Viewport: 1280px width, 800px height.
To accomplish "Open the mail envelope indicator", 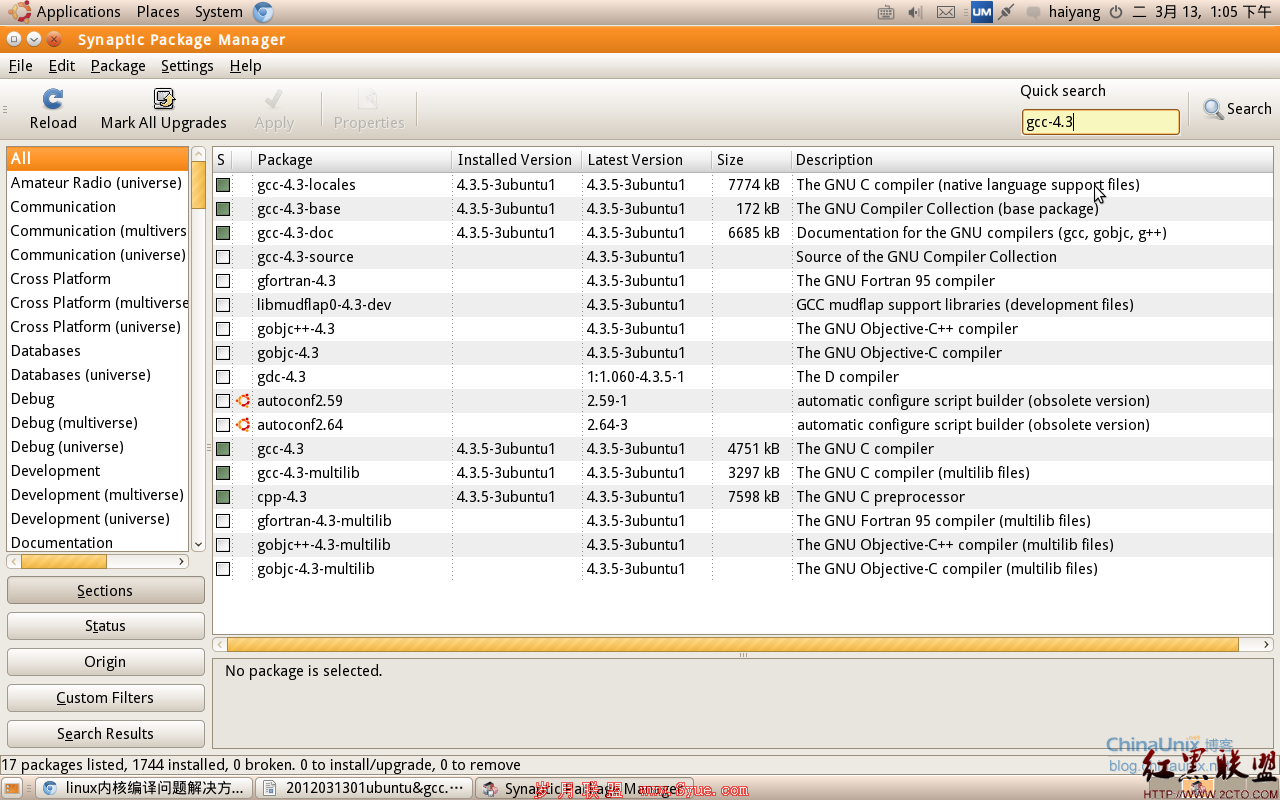I will (946, 12).
